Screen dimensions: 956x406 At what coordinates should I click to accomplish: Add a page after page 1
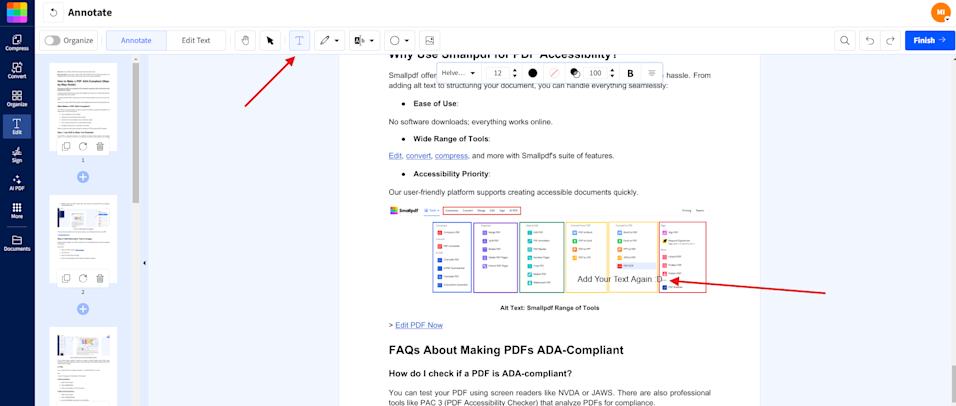83,177
